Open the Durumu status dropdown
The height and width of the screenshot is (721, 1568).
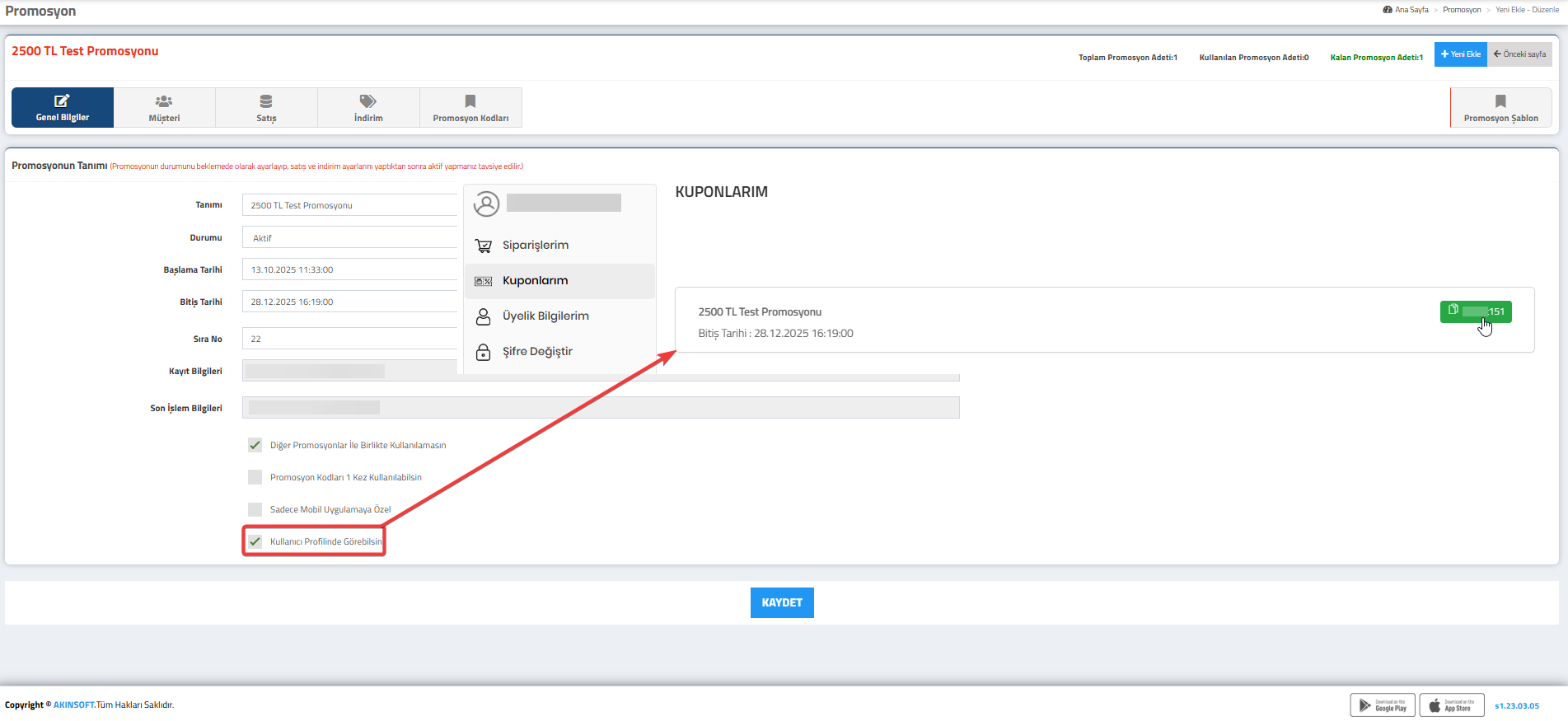[350, 238]
